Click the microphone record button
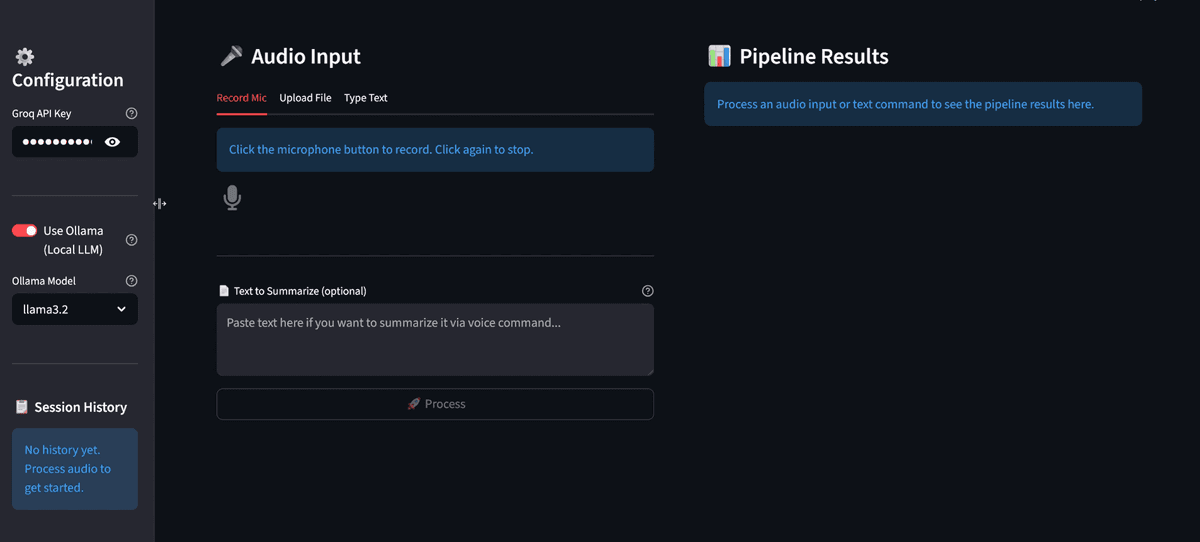This screenshot has height=542, width=1200. pos(232,198)
